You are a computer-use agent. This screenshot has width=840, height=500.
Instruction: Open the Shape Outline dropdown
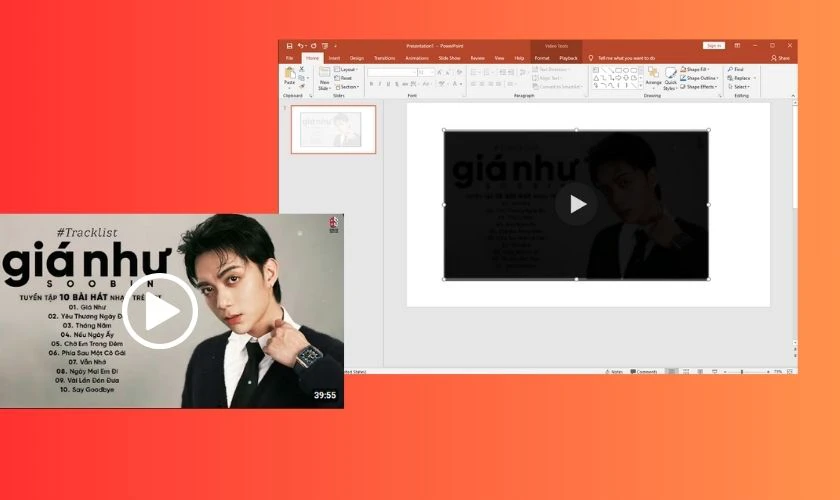tap(699, 78)
